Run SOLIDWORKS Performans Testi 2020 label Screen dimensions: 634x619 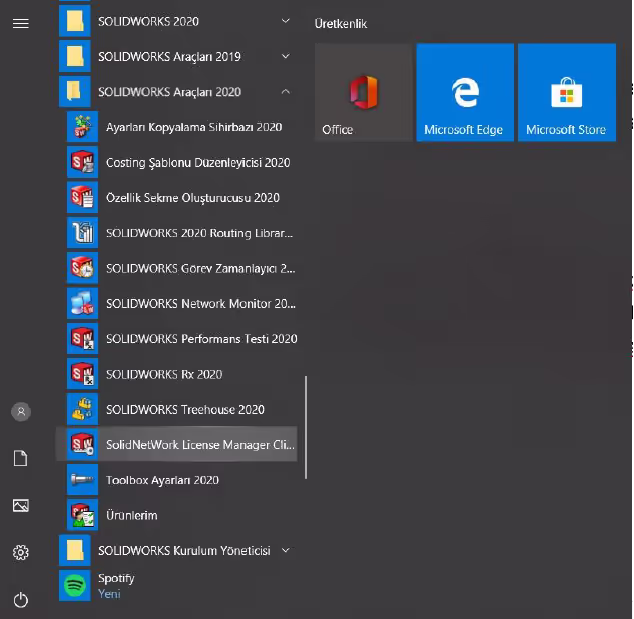tap(202, 339)
